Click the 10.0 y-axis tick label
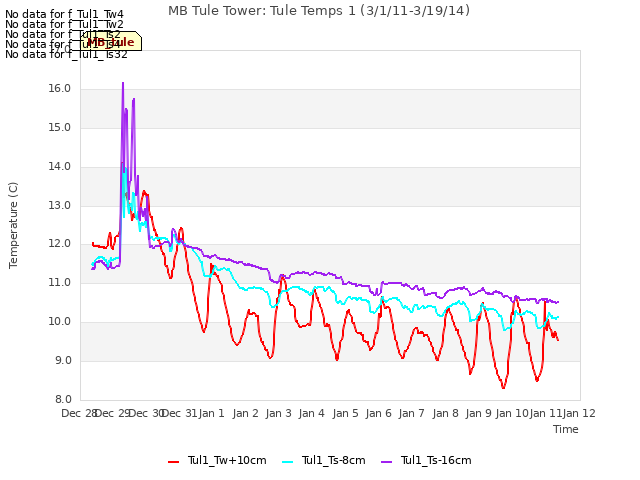The width and height of the screenshot is (640, 480). pos(60,322)
